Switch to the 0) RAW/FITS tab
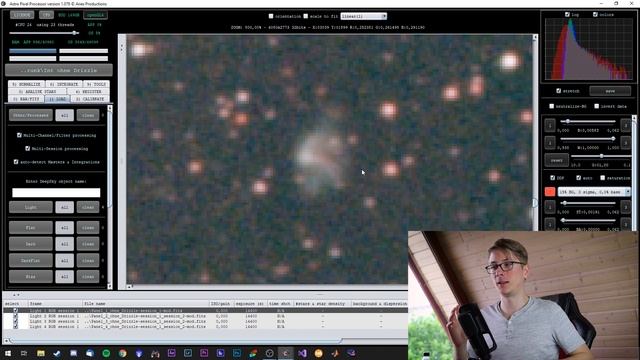This screenshot has width=640, height=360. 26,99
